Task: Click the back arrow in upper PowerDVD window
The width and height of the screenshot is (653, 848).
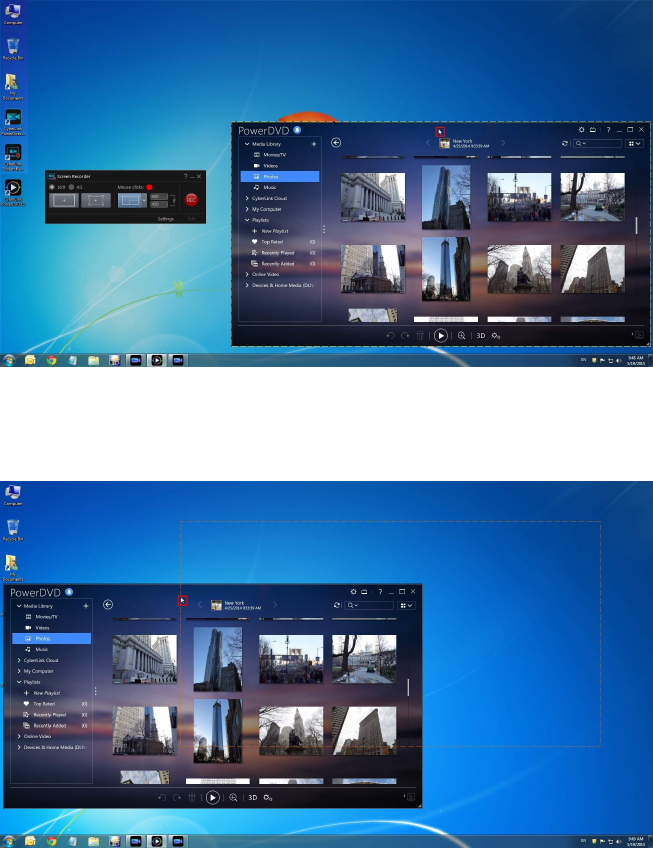Action: pyautogui.click(x=336, y=142)
